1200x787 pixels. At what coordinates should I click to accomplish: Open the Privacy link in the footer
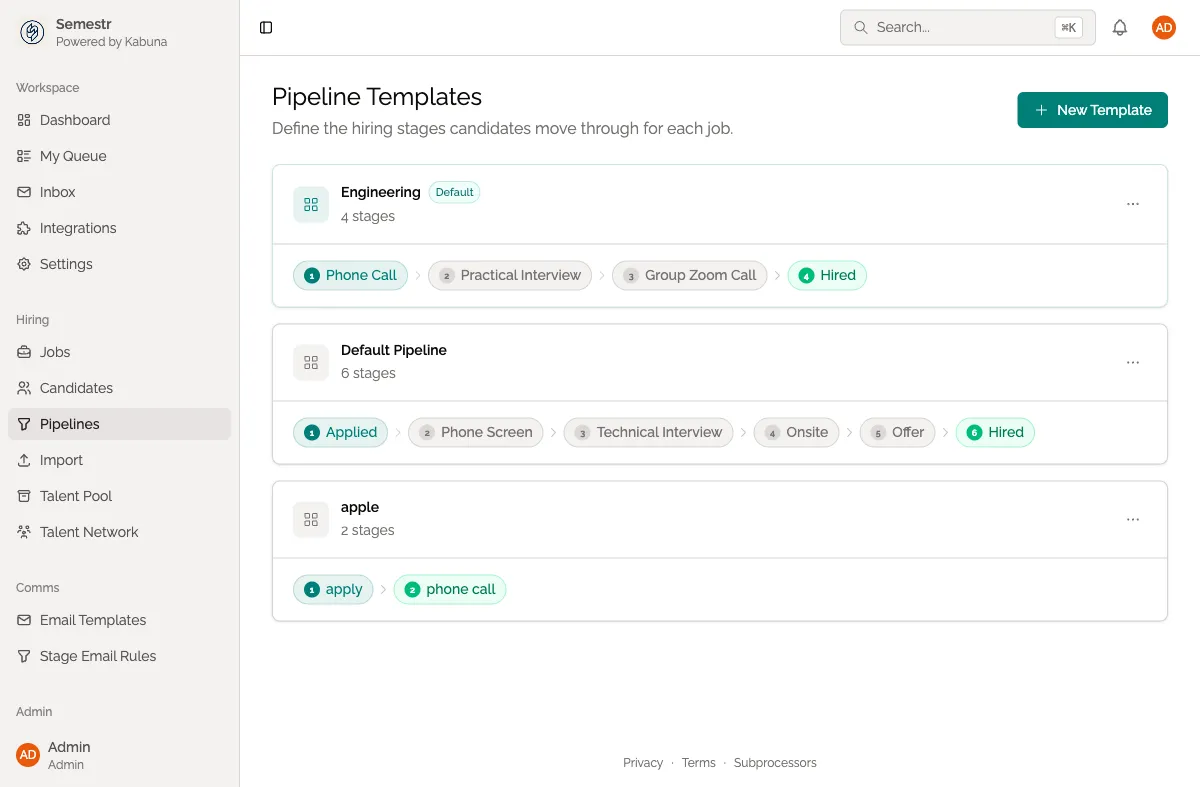[643, 762]
